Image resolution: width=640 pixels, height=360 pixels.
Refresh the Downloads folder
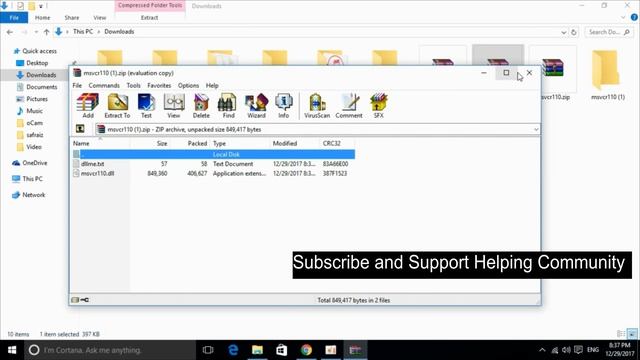(574, 32)
